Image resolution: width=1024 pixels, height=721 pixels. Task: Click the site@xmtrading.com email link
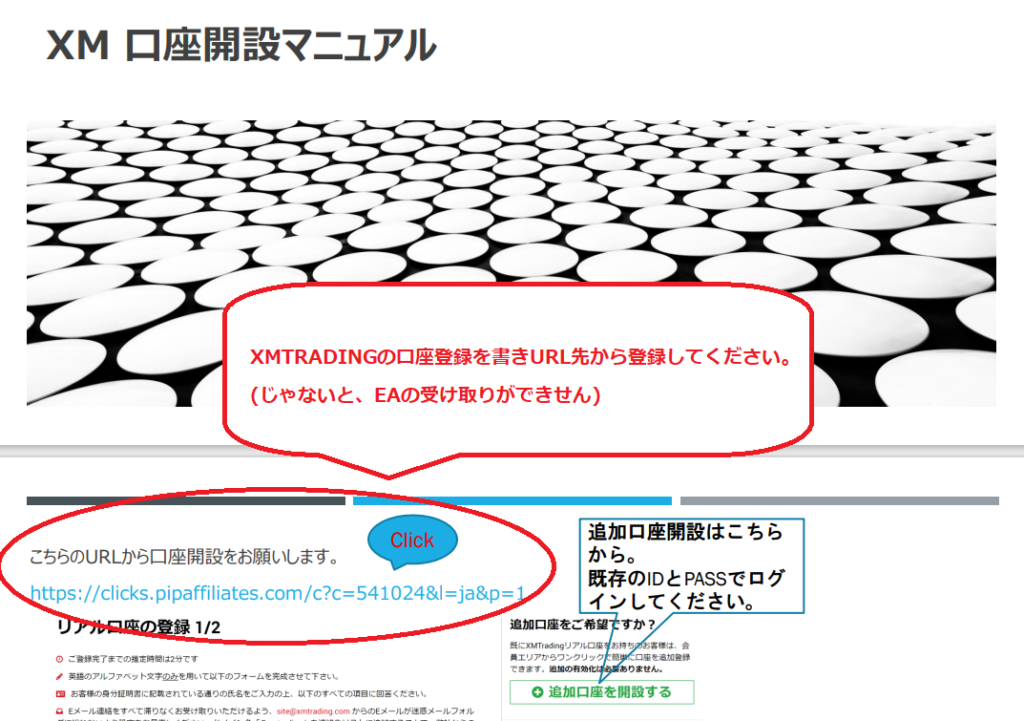click(313, 711)
